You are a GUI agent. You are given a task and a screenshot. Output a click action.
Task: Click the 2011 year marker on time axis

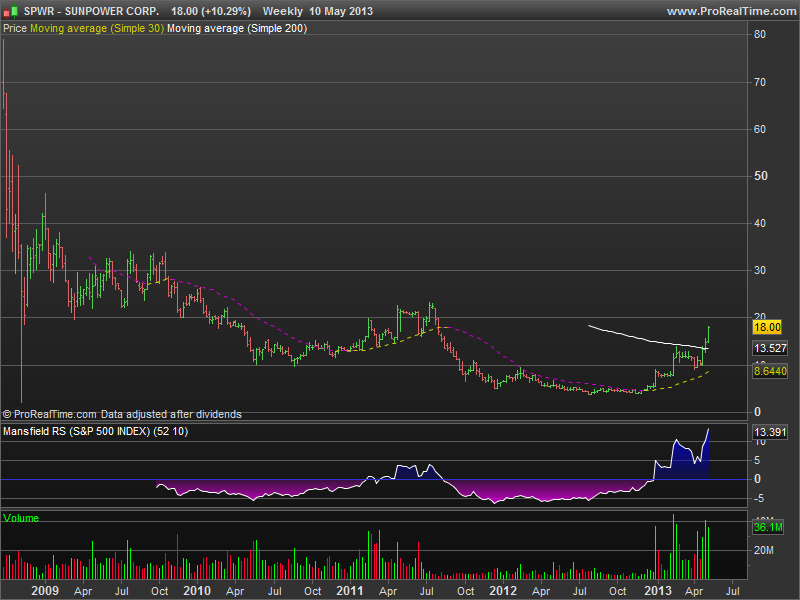pyautogui.click(x=350, y=591)
